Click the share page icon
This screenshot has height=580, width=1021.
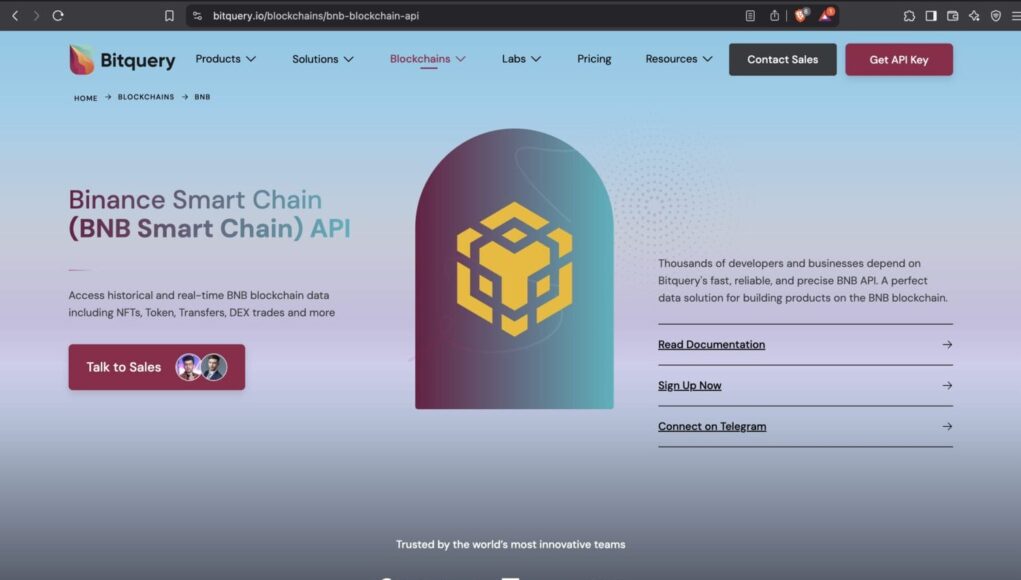click(x=774, y=16)
